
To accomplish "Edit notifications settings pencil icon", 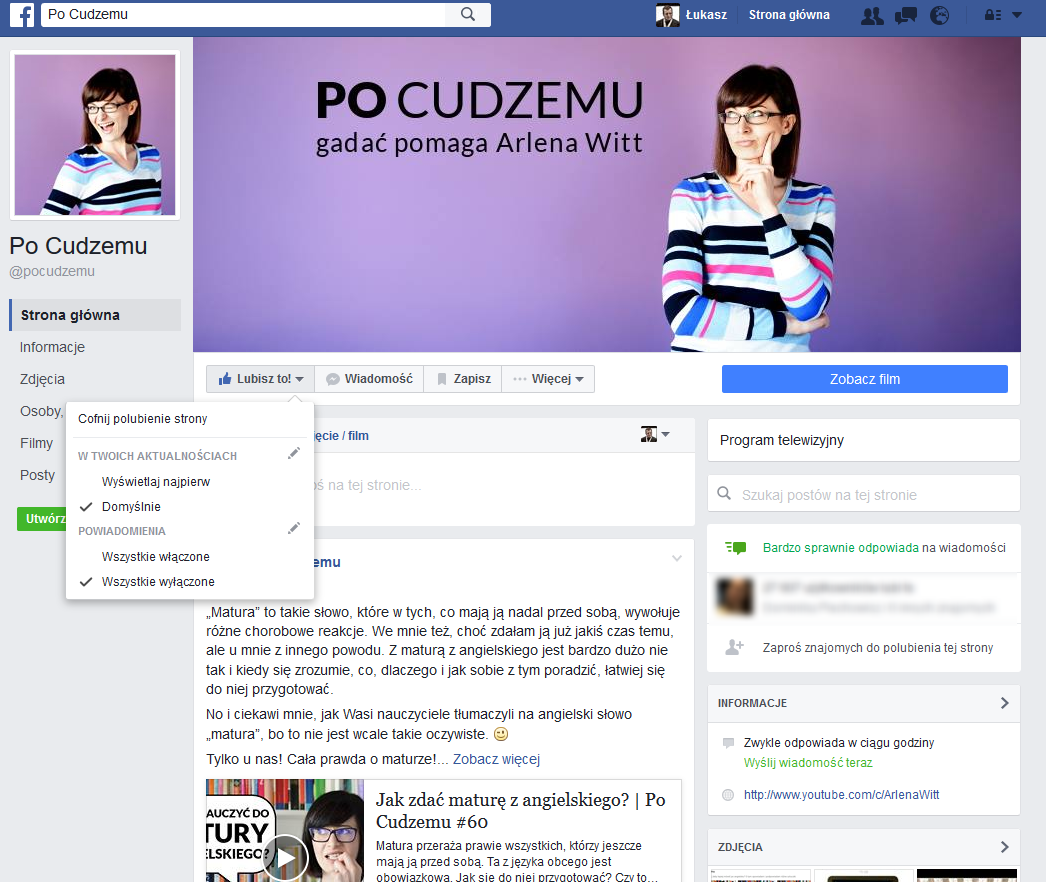I will tap(294, 528).
